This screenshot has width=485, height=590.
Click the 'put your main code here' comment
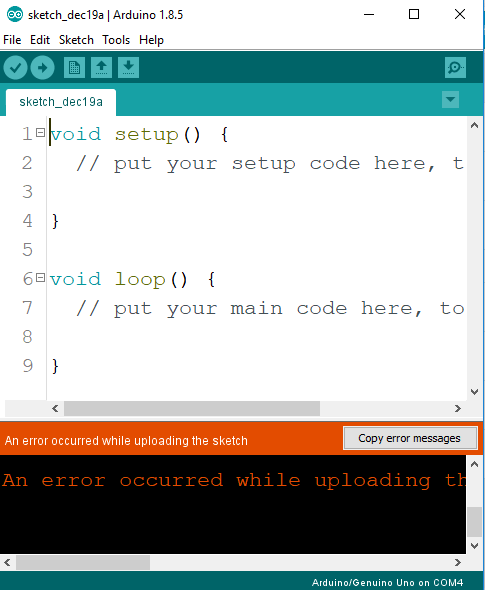(270, 309)
